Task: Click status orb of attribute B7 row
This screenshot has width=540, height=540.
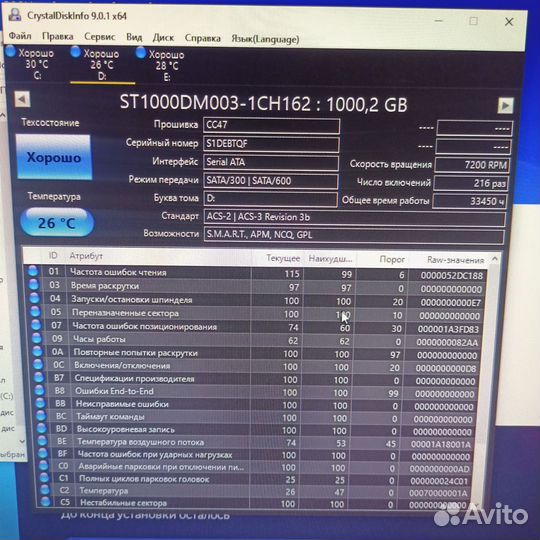Action: click(x=39, y=377)
